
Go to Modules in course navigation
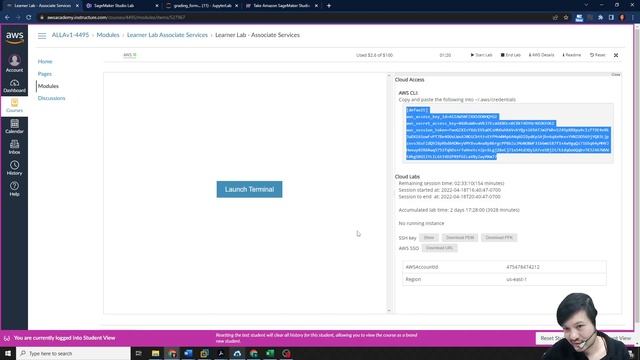(x=48, y=86)
